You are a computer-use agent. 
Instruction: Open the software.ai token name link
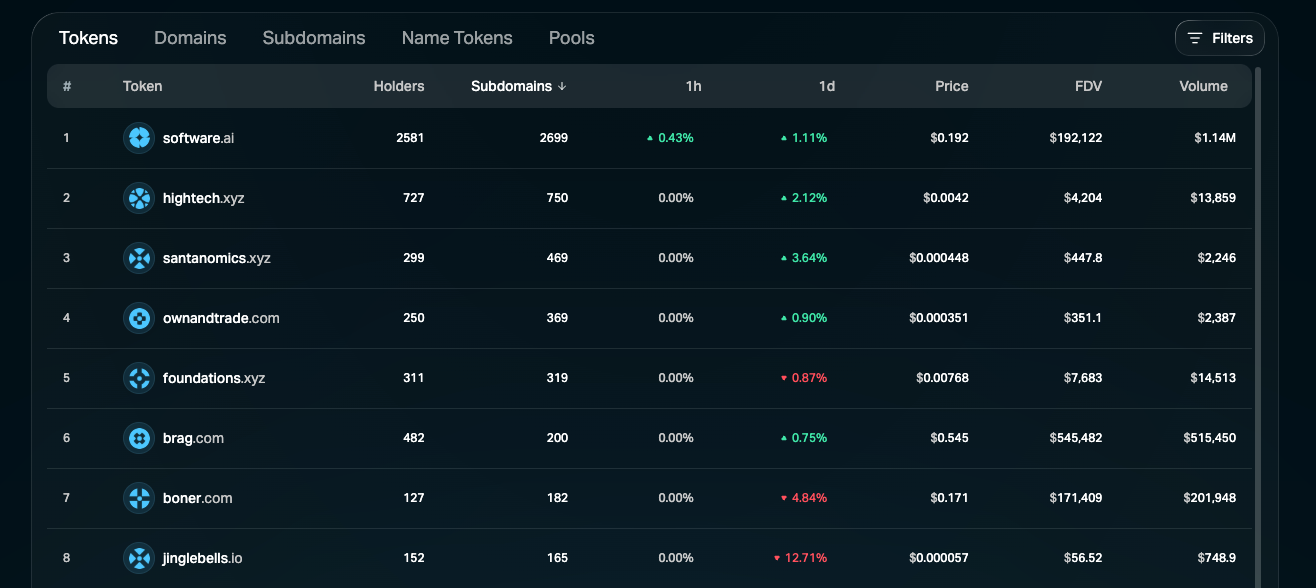tap(198, 138)
